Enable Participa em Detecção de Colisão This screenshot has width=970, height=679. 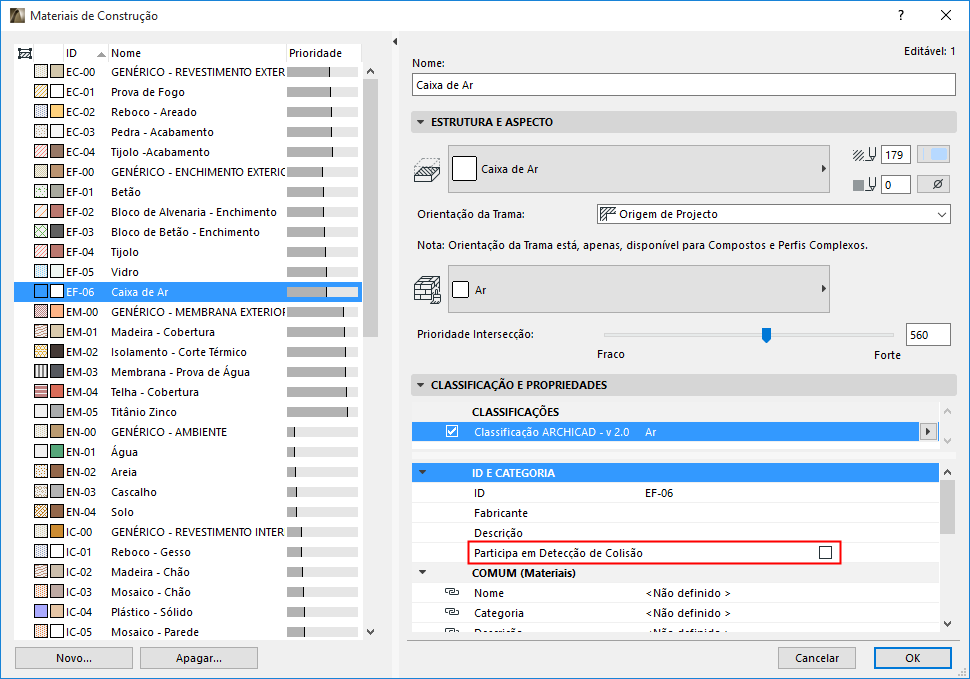click(826, 552)
